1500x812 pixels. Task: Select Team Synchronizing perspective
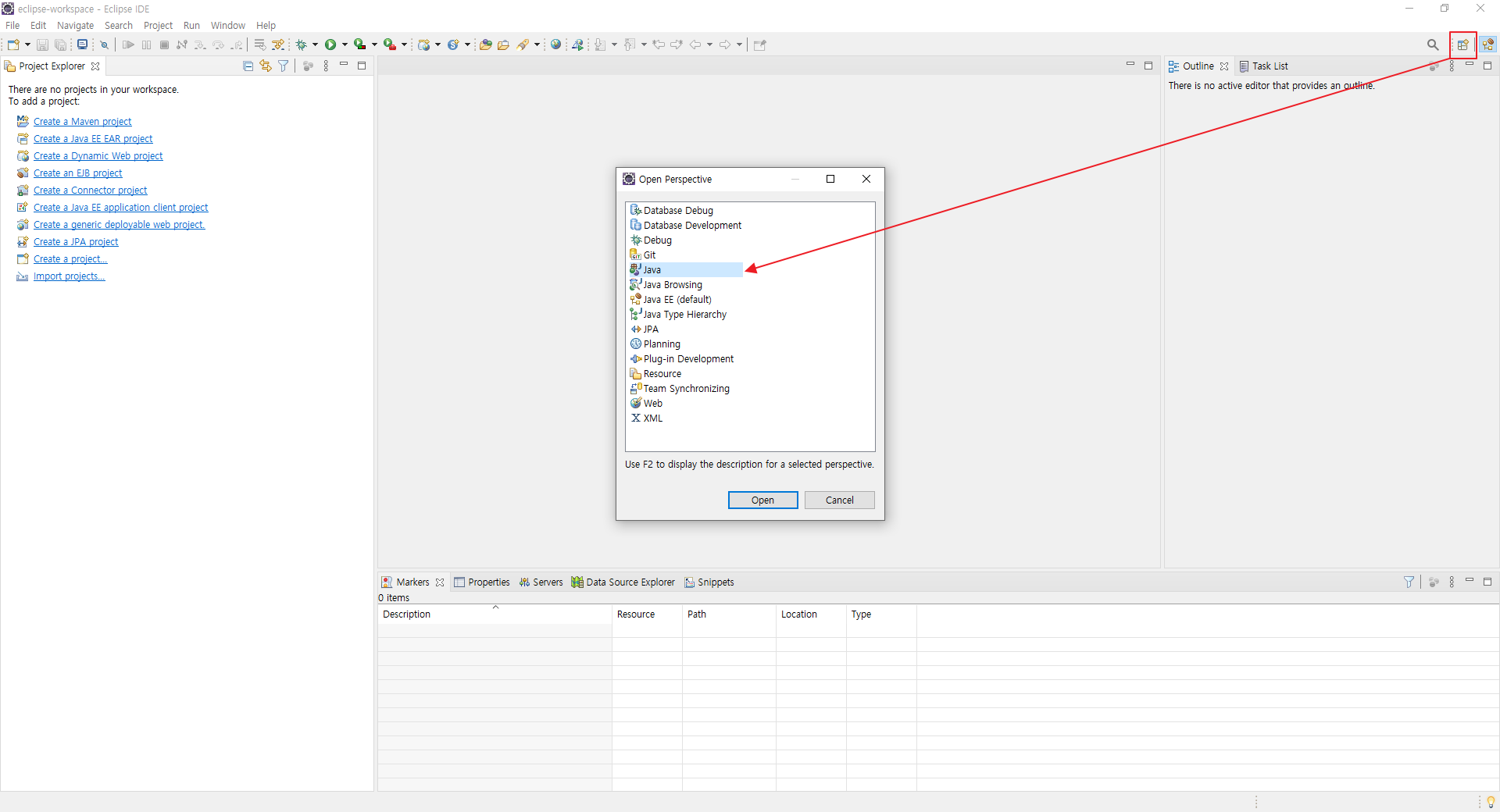(680, 389)
